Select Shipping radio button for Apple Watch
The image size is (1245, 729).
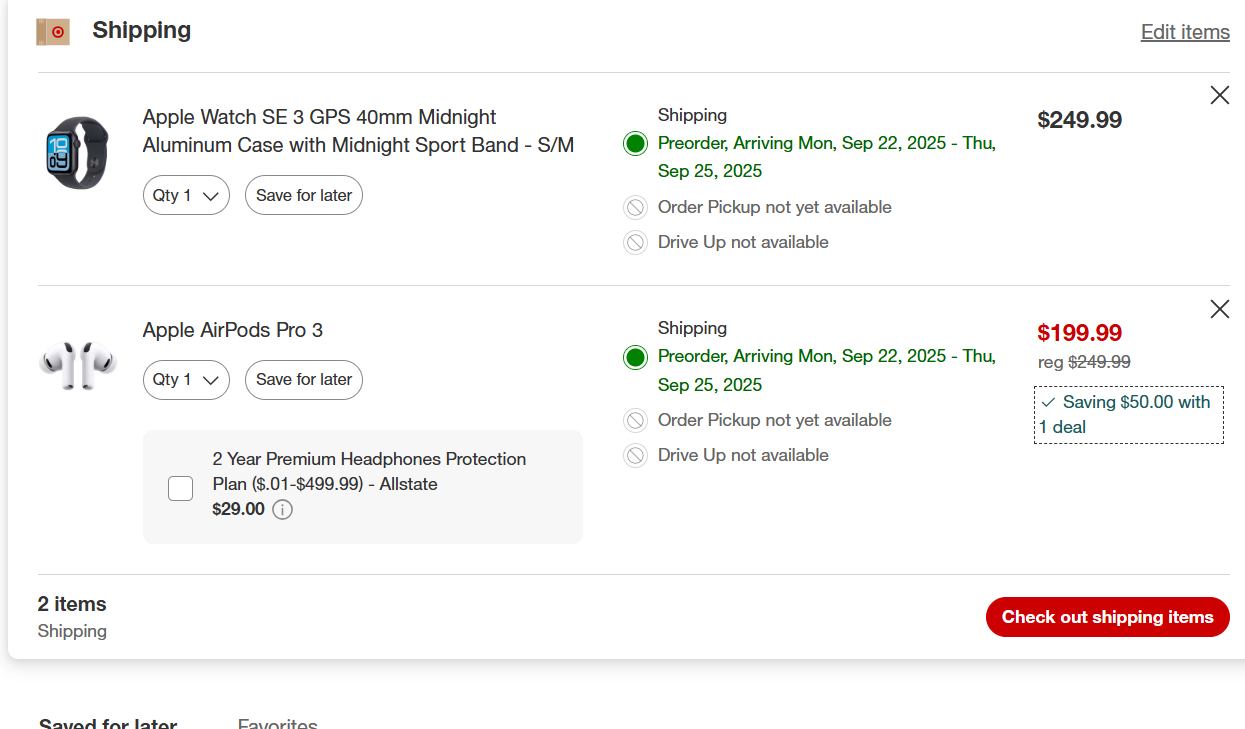pos(635,144)
